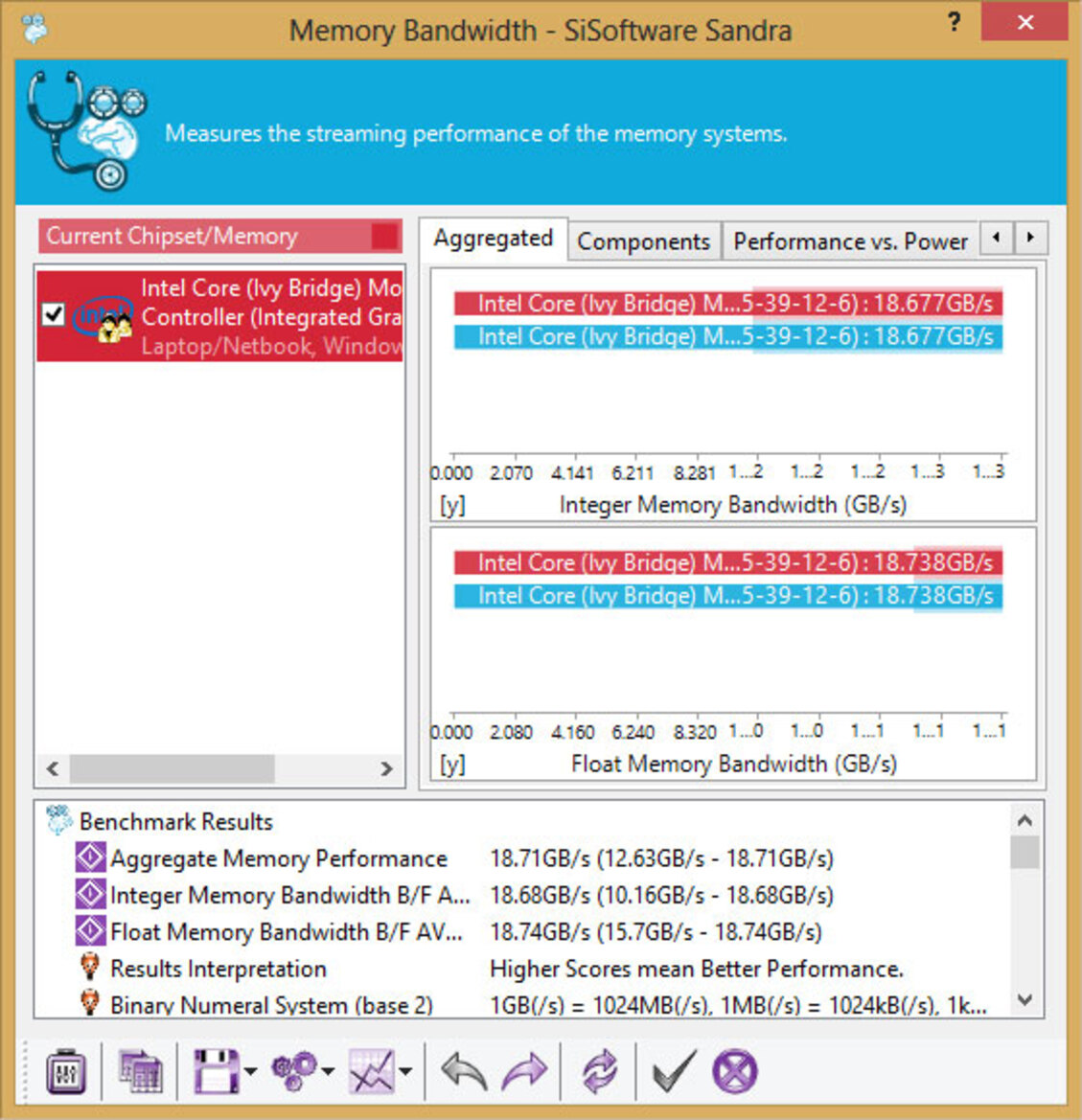1082x1120 pixels.
Task: Click the red Current Chipset/Memory color swatch
Action: [x=384, y=237]
